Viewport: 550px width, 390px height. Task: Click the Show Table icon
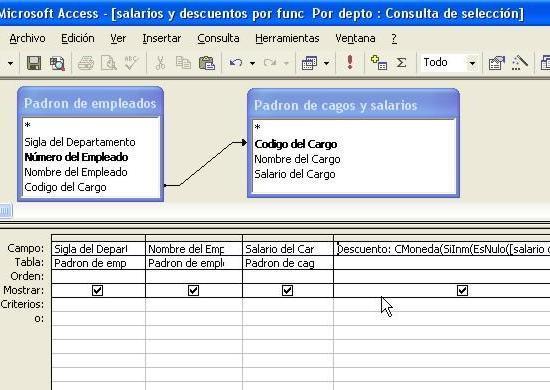click(379, 63)
